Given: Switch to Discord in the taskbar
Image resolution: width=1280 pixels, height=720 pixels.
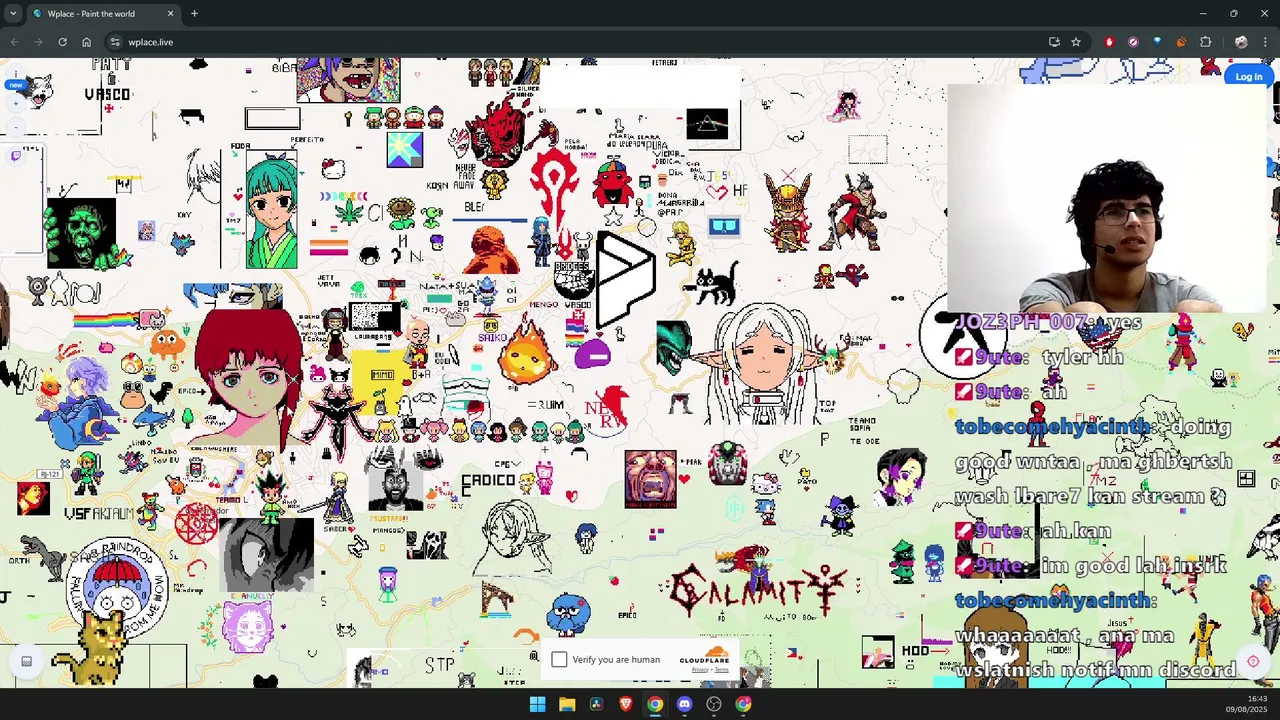Looking at the screenshot, I should click(684, 704).
